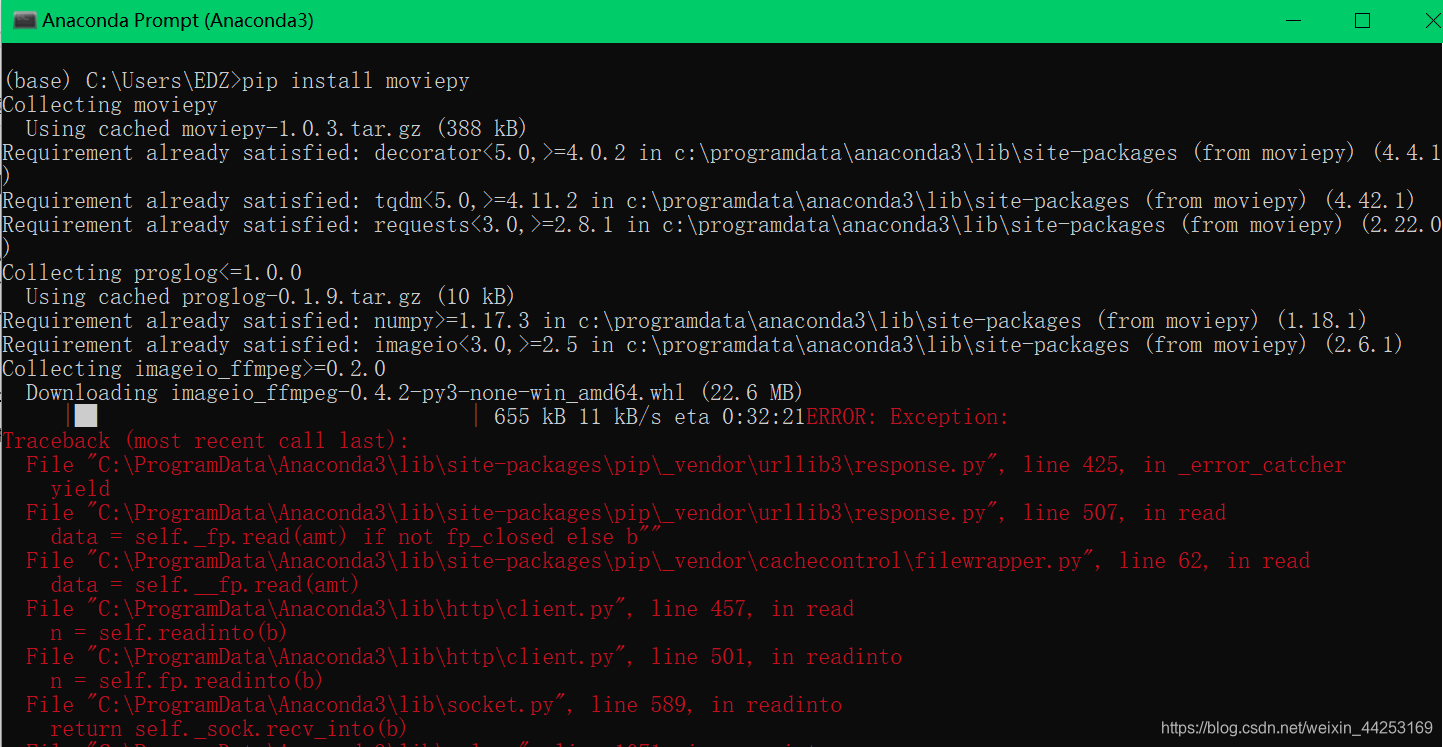Click the Anaconda Prompt title bar icon

pyautogui.click(x=25, y=20)
